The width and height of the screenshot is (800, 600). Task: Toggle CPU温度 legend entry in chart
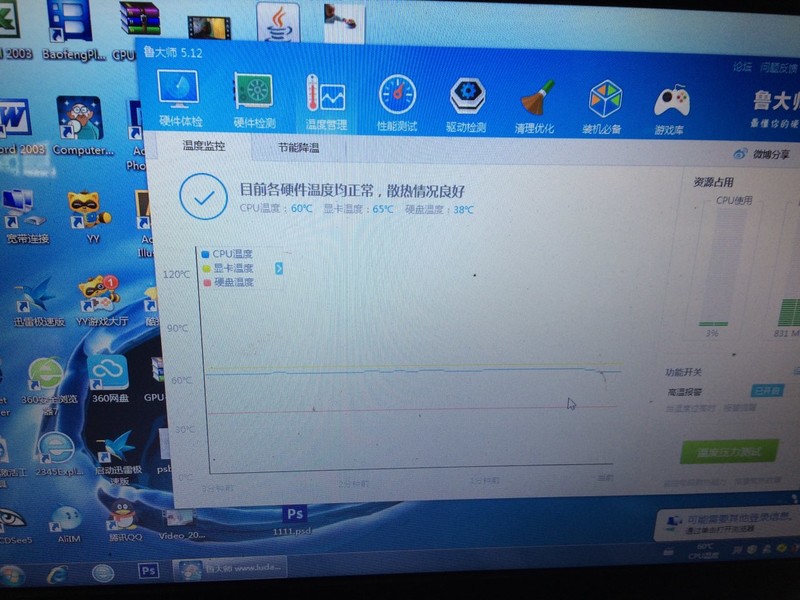point(228,254)
